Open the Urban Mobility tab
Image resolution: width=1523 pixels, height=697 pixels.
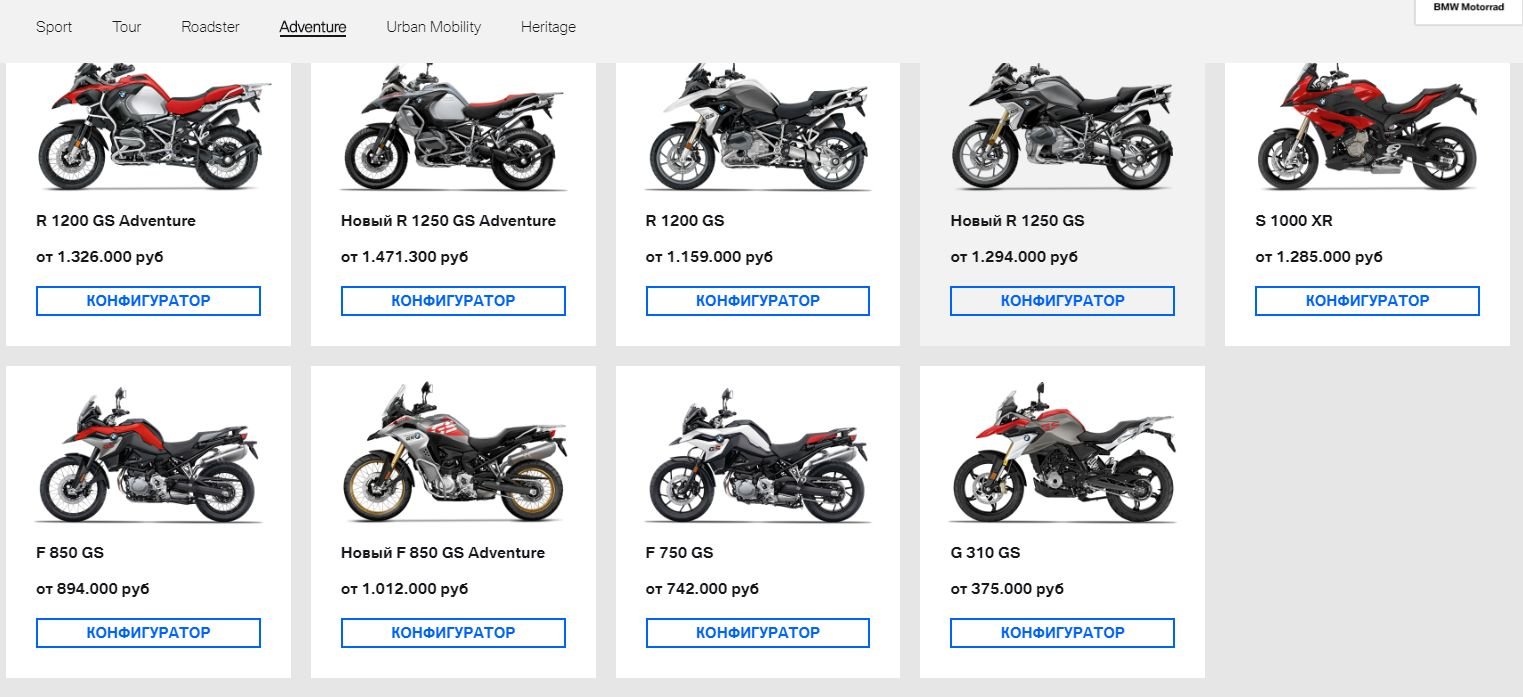click(433, 27)
